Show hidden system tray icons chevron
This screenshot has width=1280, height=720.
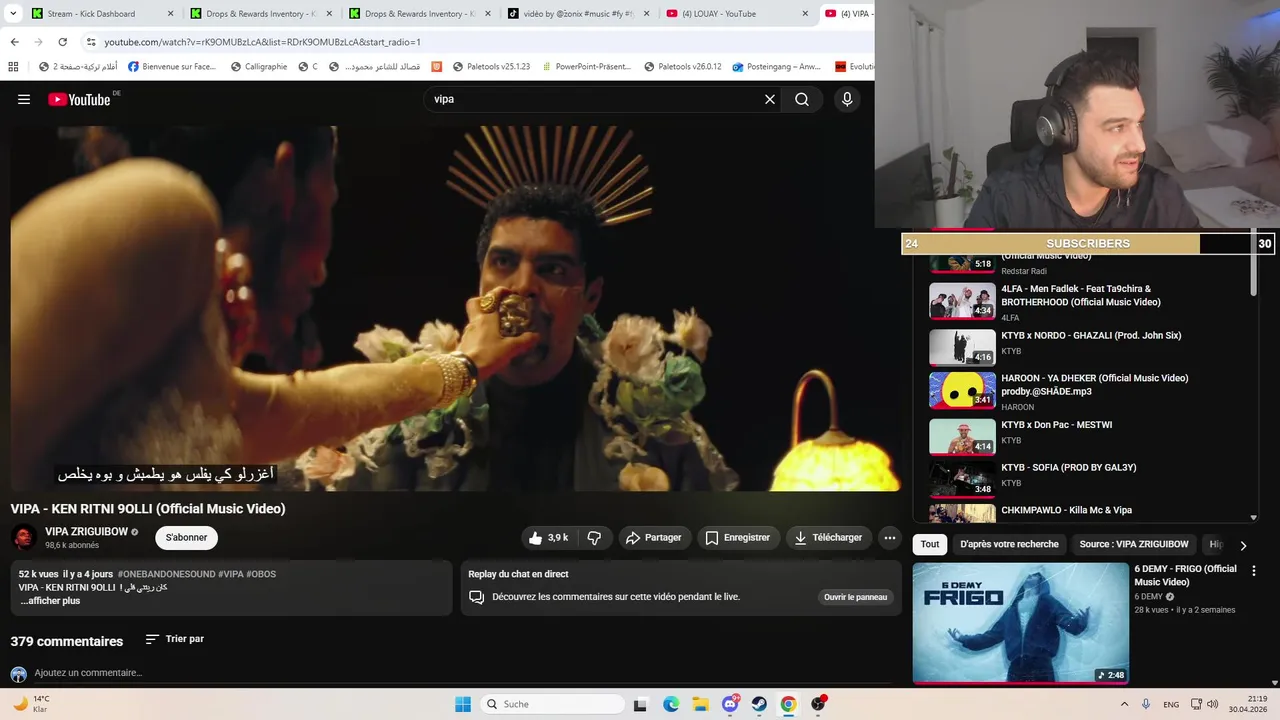coord(1124,704)
